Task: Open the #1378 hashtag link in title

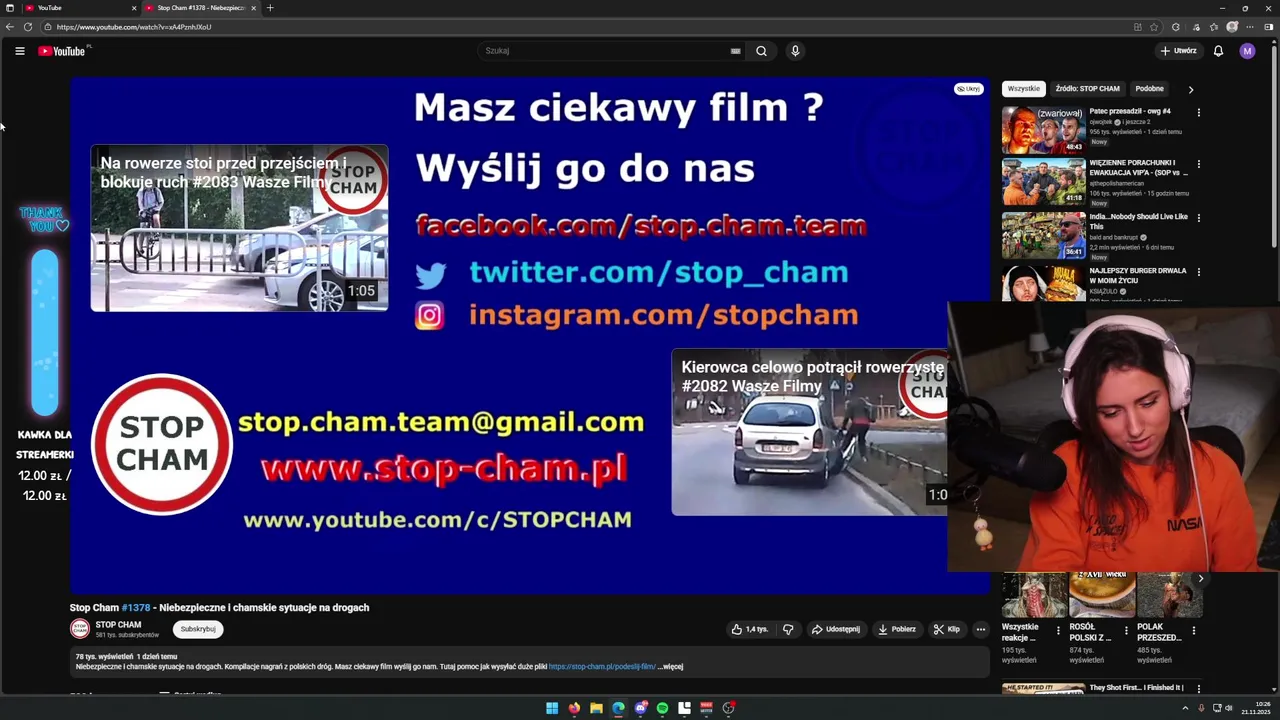Action: (x=136, y=608)
